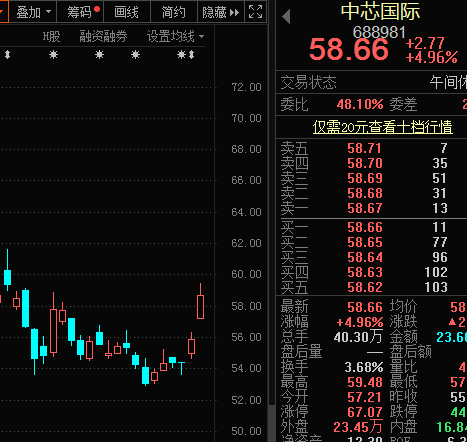Switch to 简约 simple view

174,12
